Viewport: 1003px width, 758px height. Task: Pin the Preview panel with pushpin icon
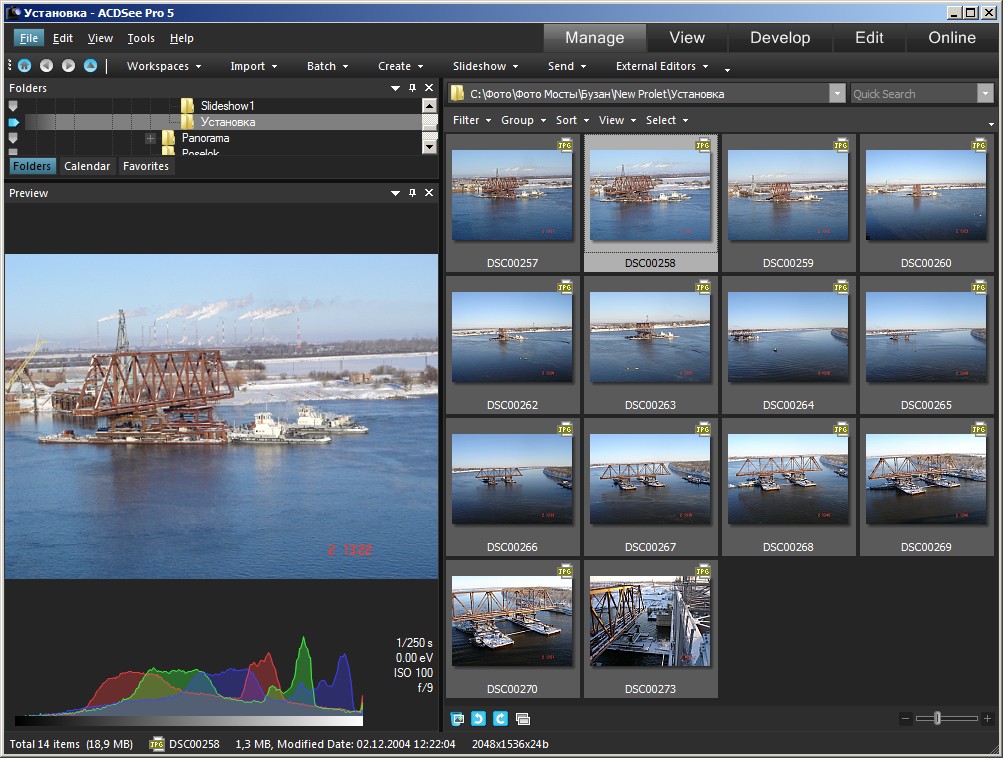point(413,193)
